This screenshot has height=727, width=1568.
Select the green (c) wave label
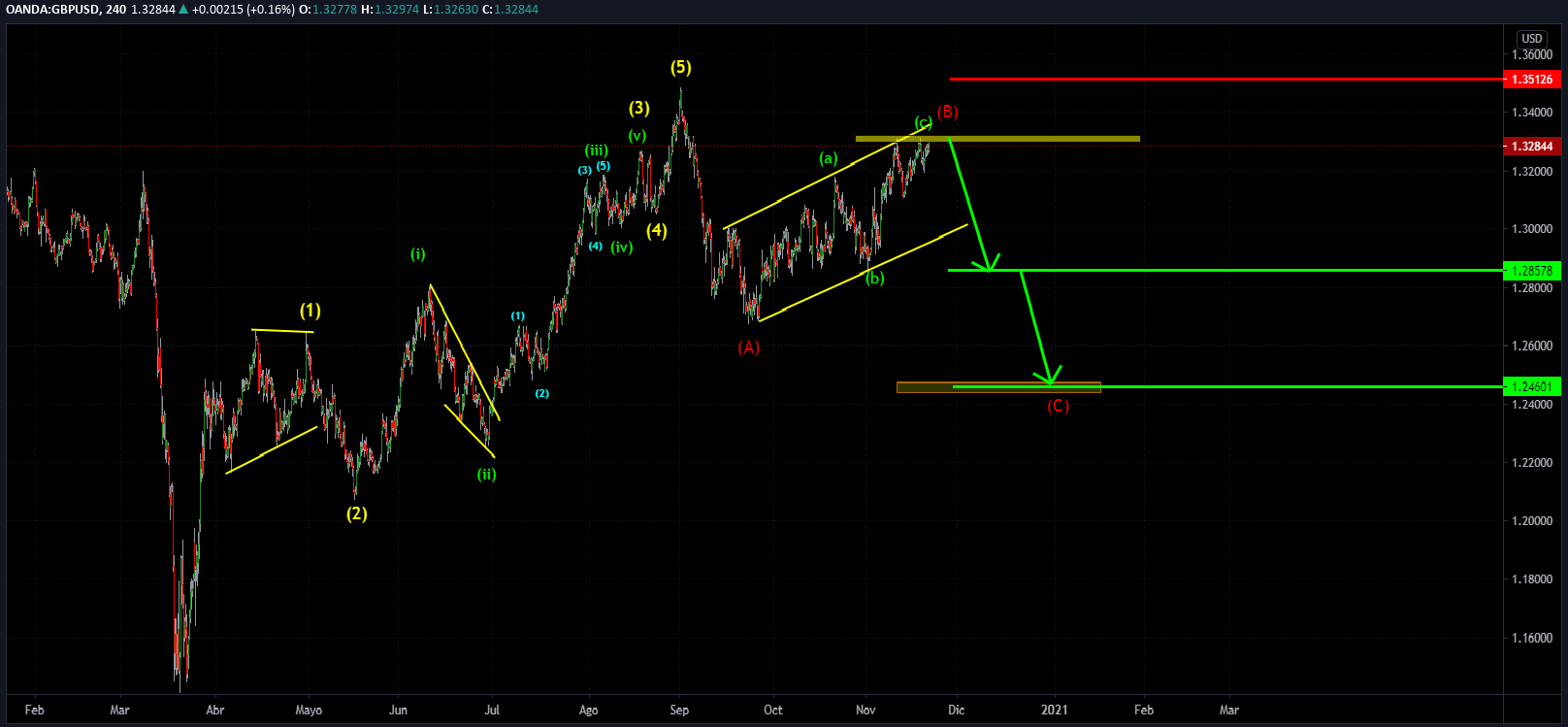coord(924,122)
